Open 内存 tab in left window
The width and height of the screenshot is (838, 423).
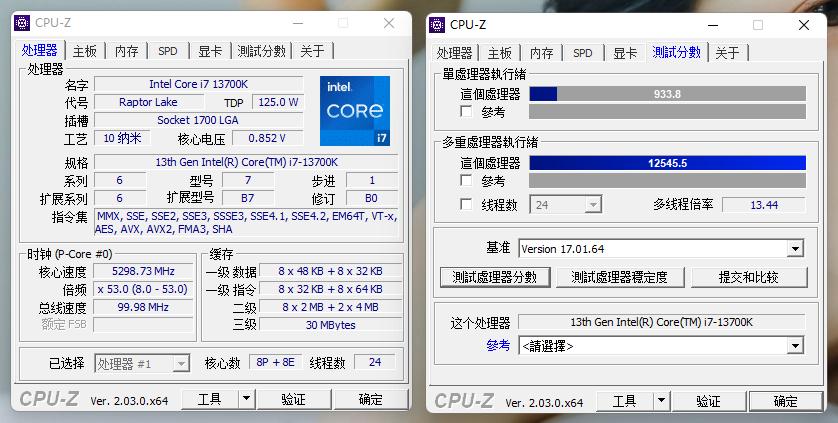pyautogui.click(x=127, y=51)
